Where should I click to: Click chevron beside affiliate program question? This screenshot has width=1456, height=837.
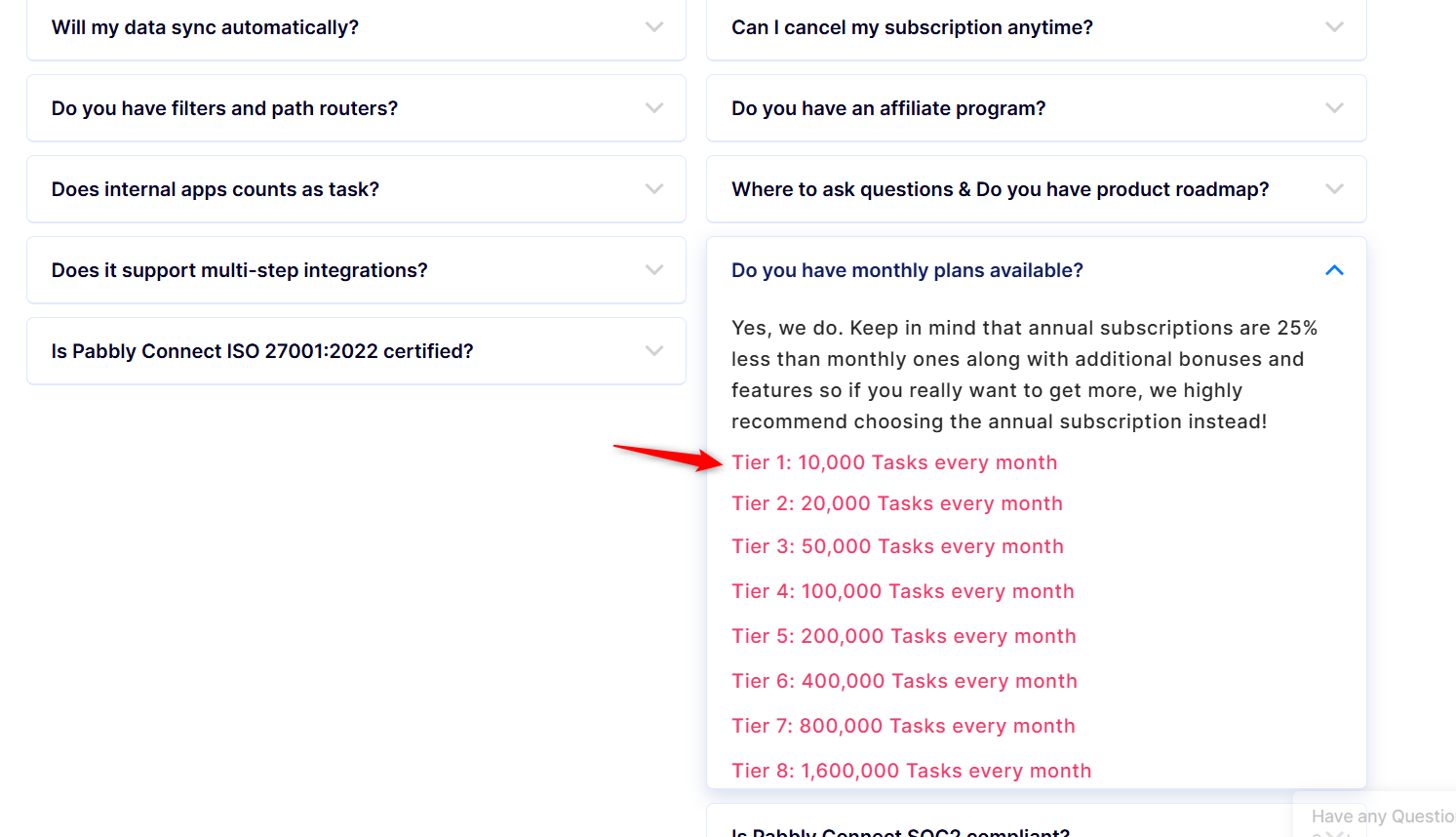(1334, 108)
